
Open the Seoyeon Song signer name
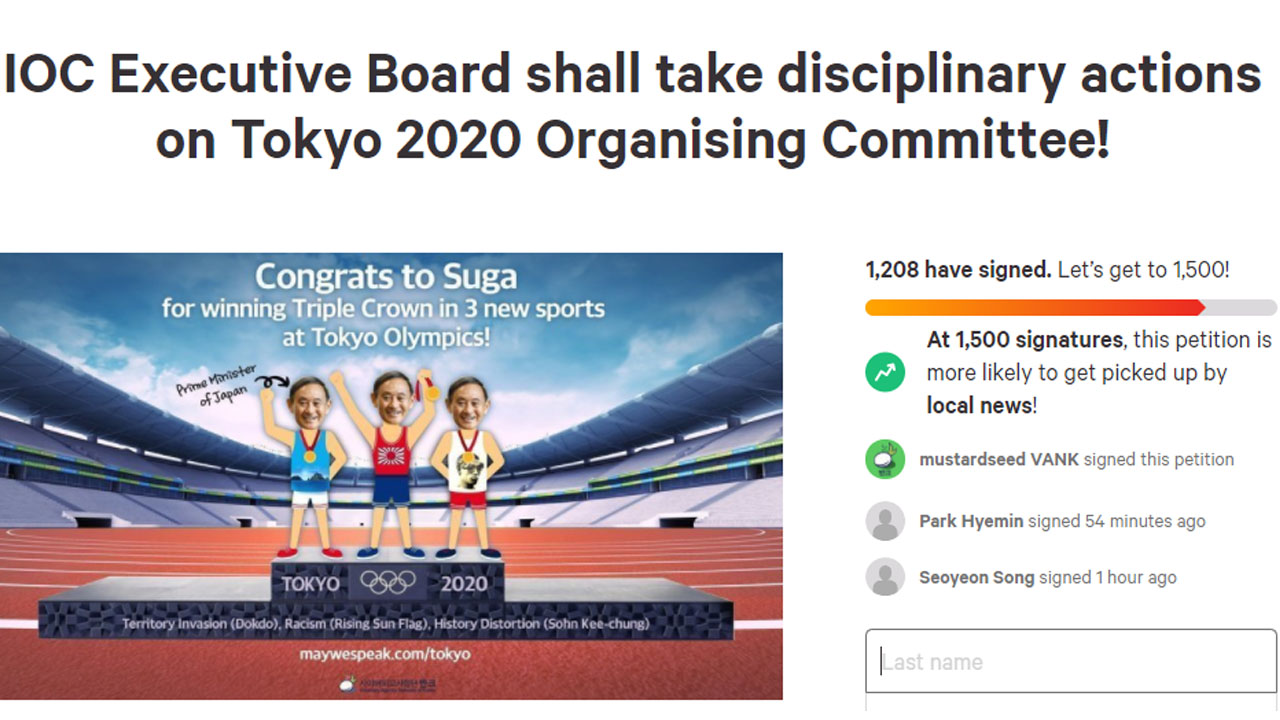pyautogui.click(x=976, y=578)
